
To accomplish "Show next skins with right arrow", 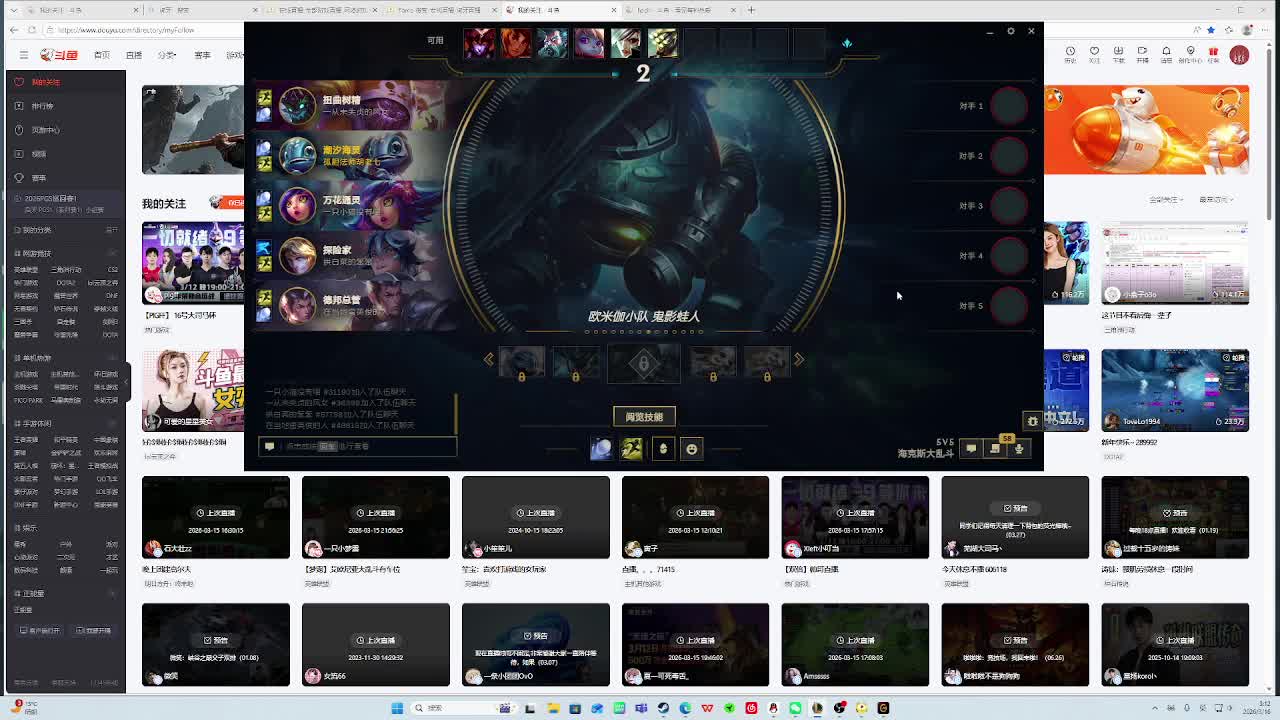I will tap(798, 359).
